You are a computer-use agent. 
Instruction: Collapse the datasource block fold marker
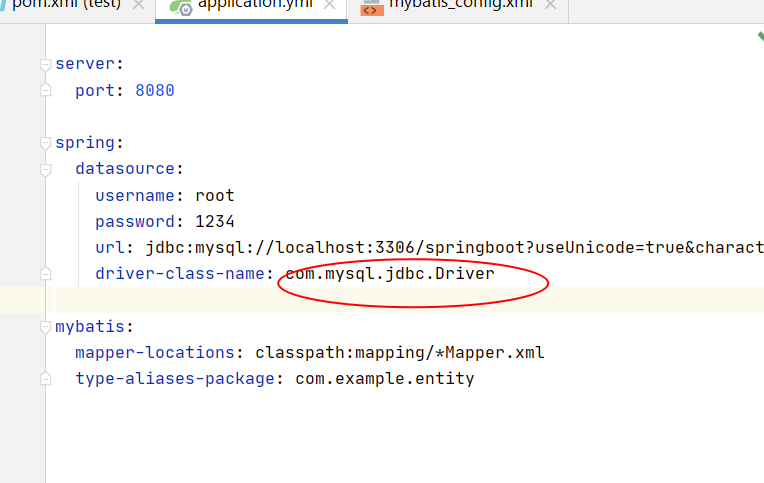coord(45,170)
